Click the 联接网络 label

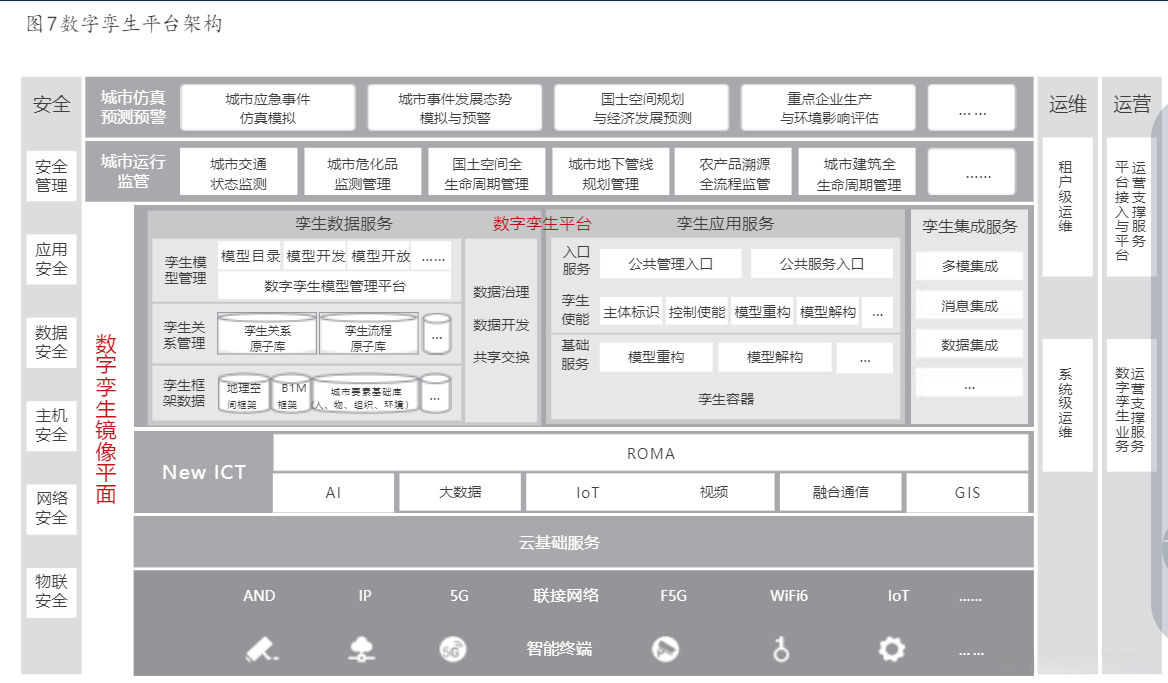(x=565, y=595)
